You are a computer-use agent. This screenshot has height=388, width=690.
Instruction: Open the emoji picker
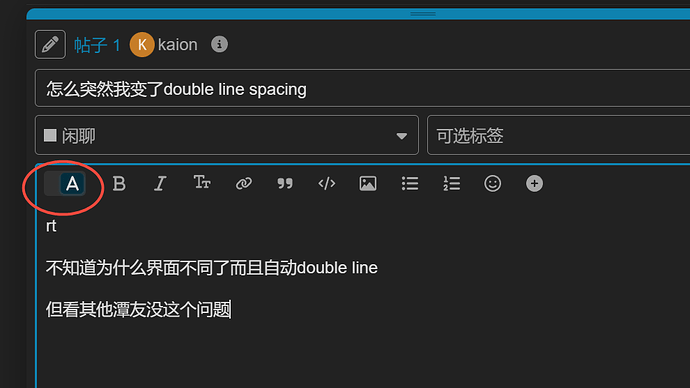pyautogui.click(x=492, y=183)
